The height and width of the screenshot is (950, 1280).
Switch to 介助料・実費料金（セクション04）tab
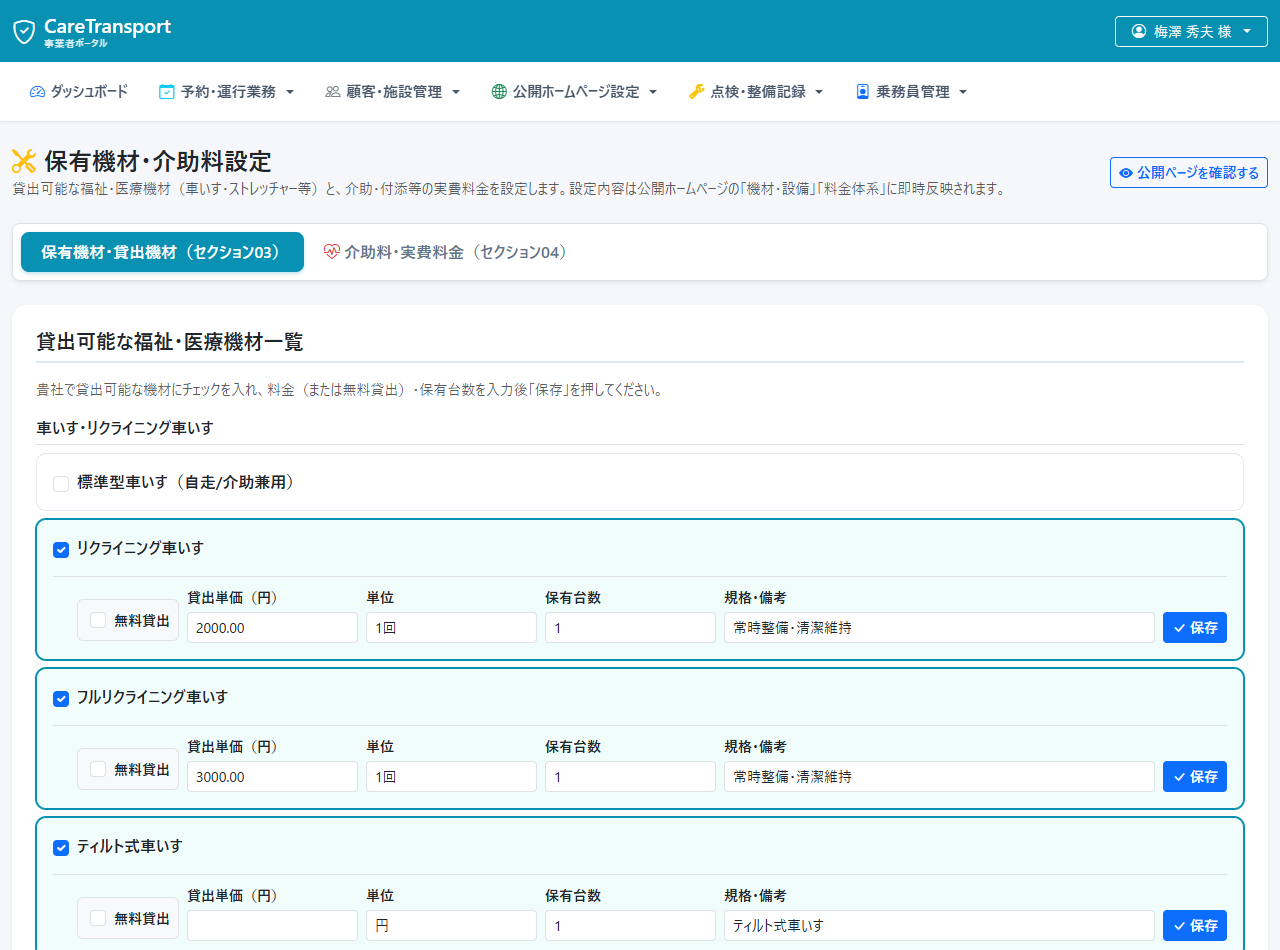click(446, 252)
